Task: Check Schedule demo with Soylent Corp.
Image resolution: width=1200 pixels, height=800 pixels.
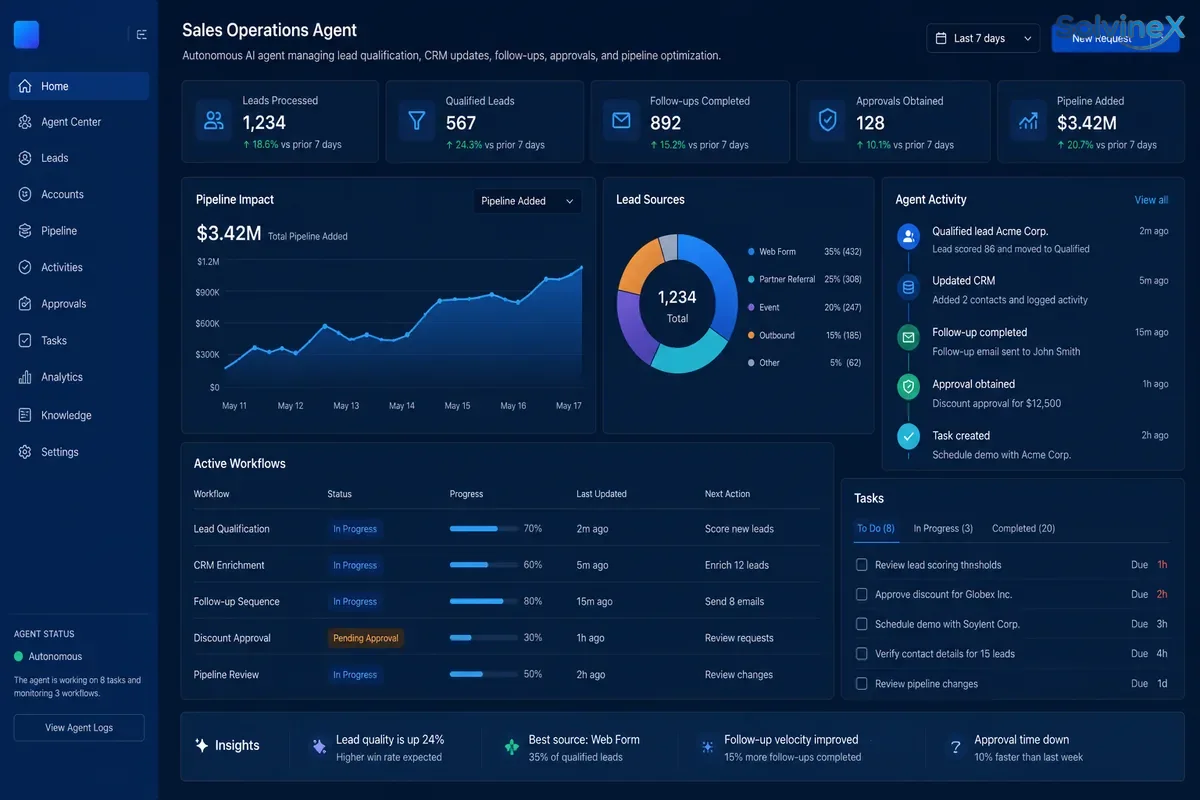Action: coord(861,624)
